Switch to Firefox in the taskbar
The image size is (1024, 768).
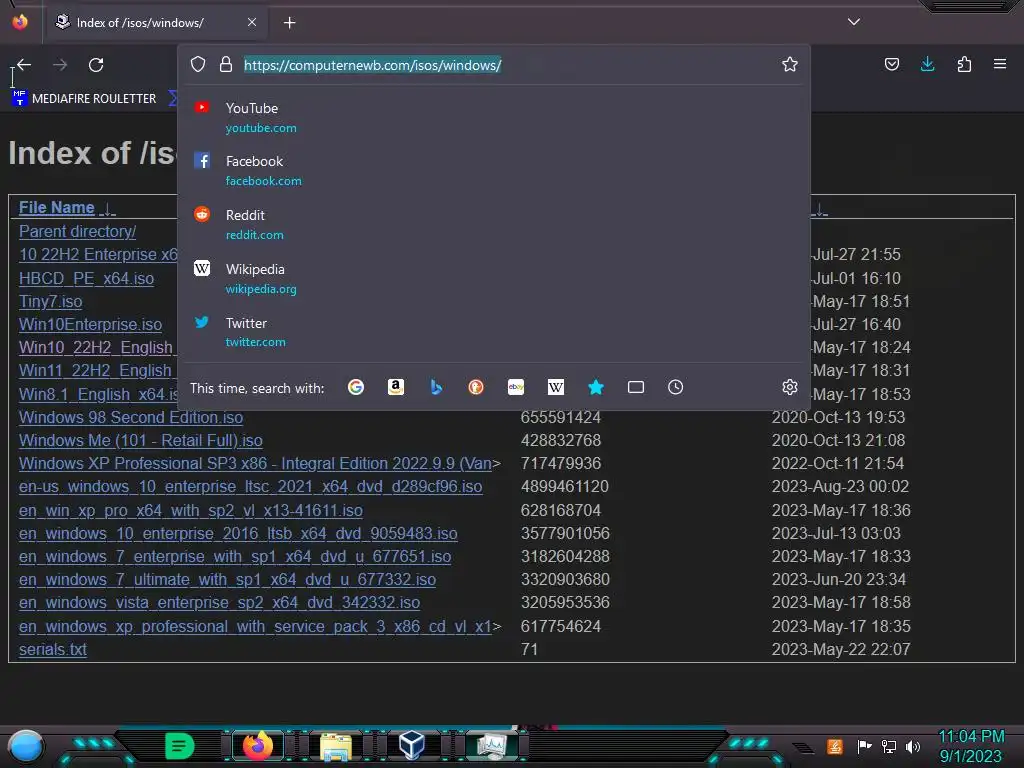click(x=258, y=746)
